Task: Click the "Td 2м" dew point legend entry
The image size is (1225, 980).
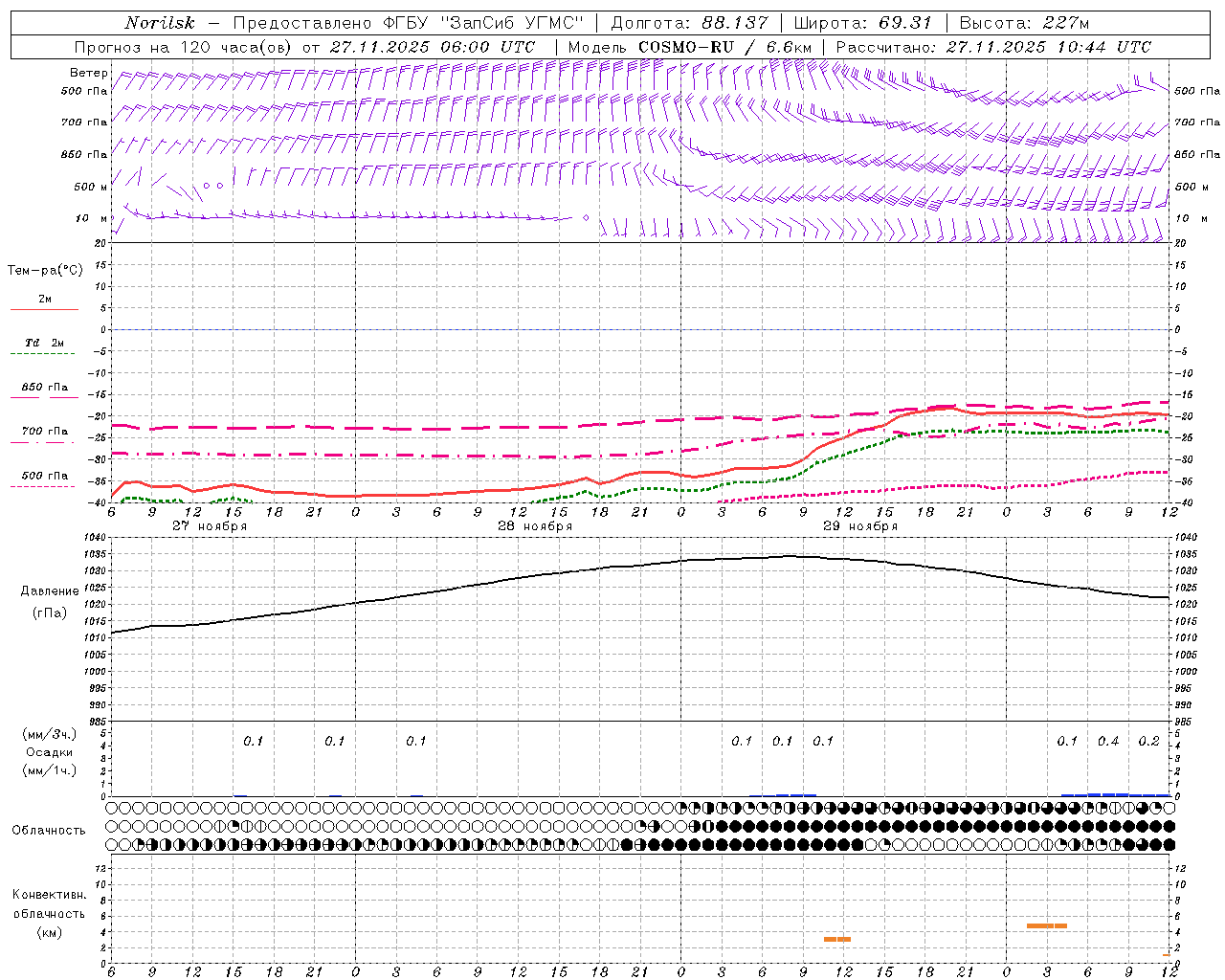Action: (x=44, y=345)
